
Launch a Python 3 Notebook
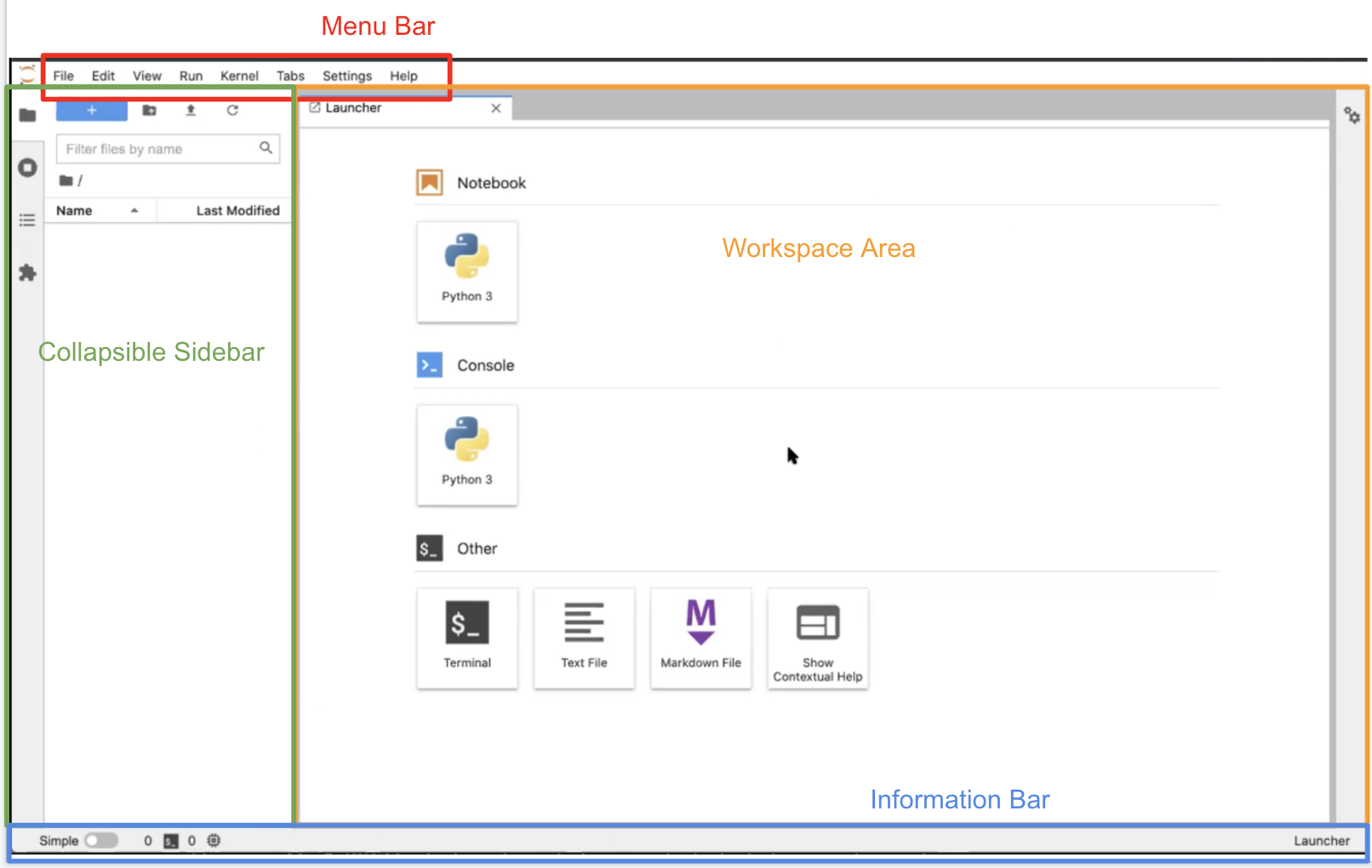point(466,271)
